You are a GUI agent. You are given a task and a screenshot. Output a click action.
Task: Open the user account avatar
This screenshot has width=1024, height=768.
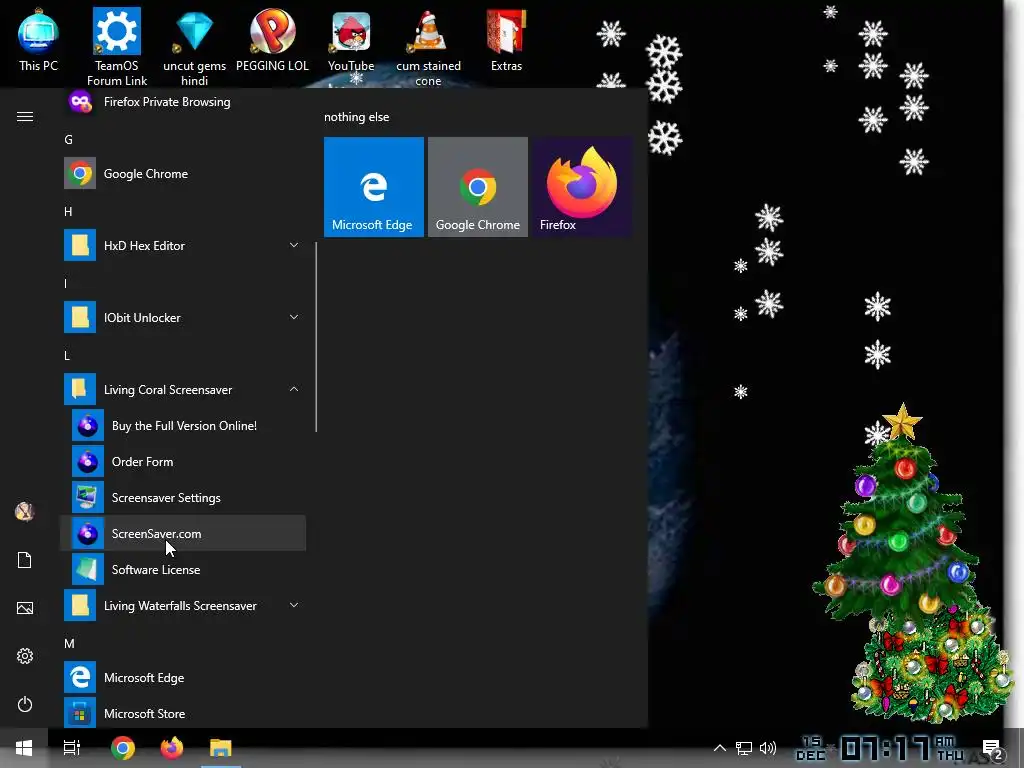pyautogui.click(x=25, y=512)
